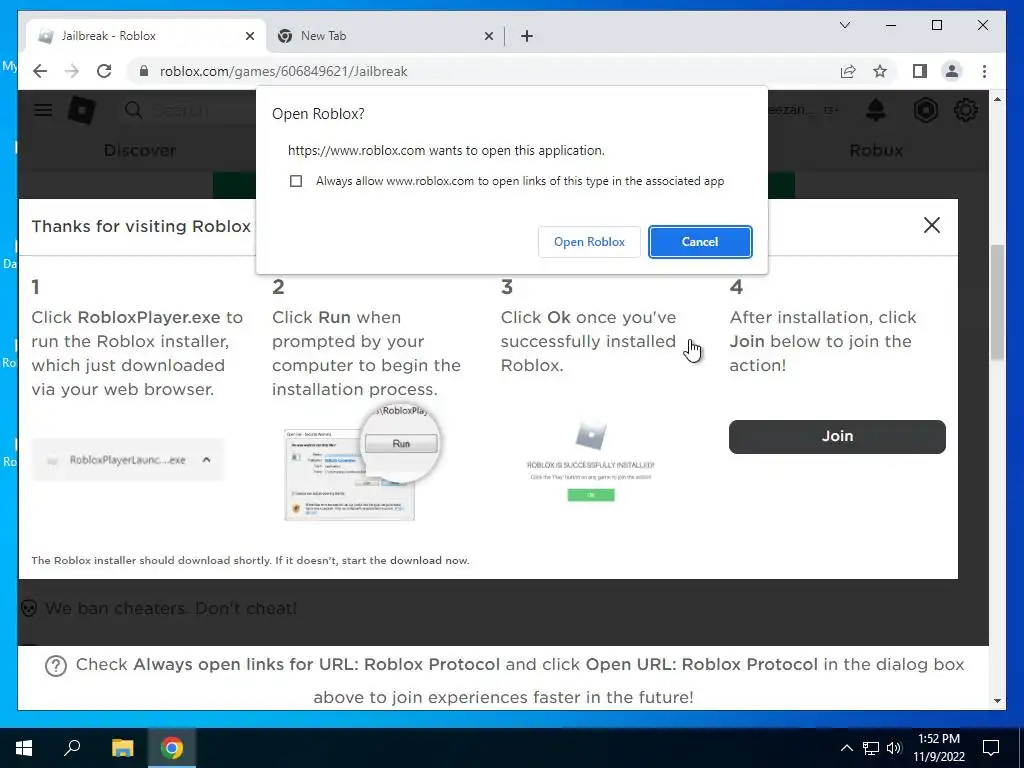Reload the current page
The image size is (1024, 768).
[104, 71]
